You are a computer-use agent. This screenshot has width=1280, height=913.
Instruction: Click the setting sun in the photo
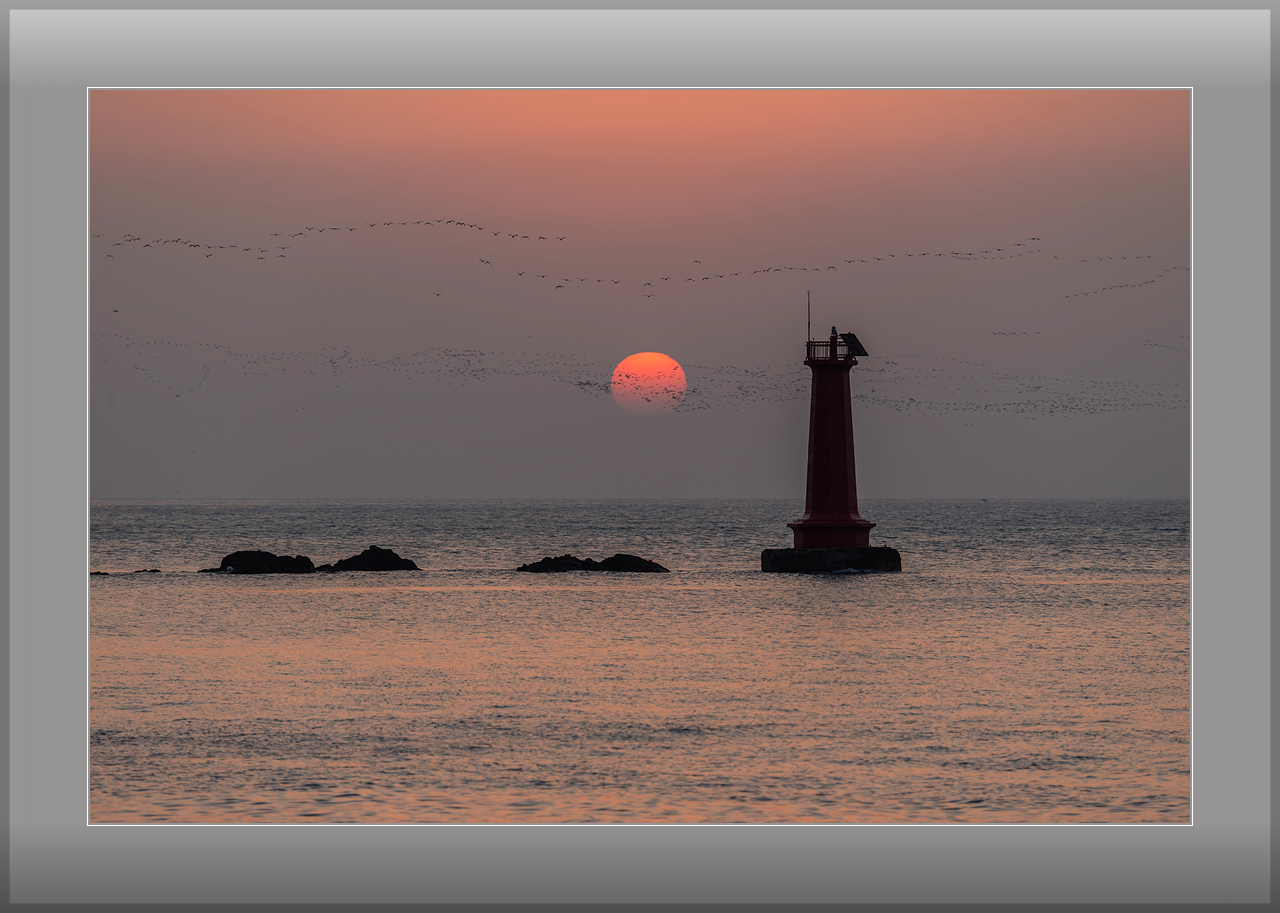point(649,383)
